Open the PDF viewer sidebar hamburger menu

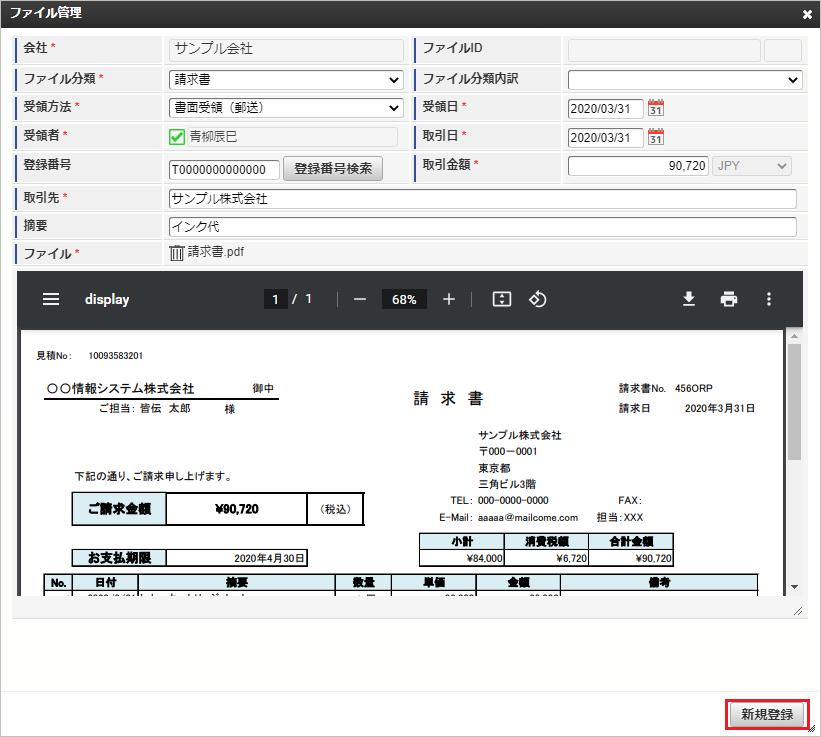(x=51, y=299)
